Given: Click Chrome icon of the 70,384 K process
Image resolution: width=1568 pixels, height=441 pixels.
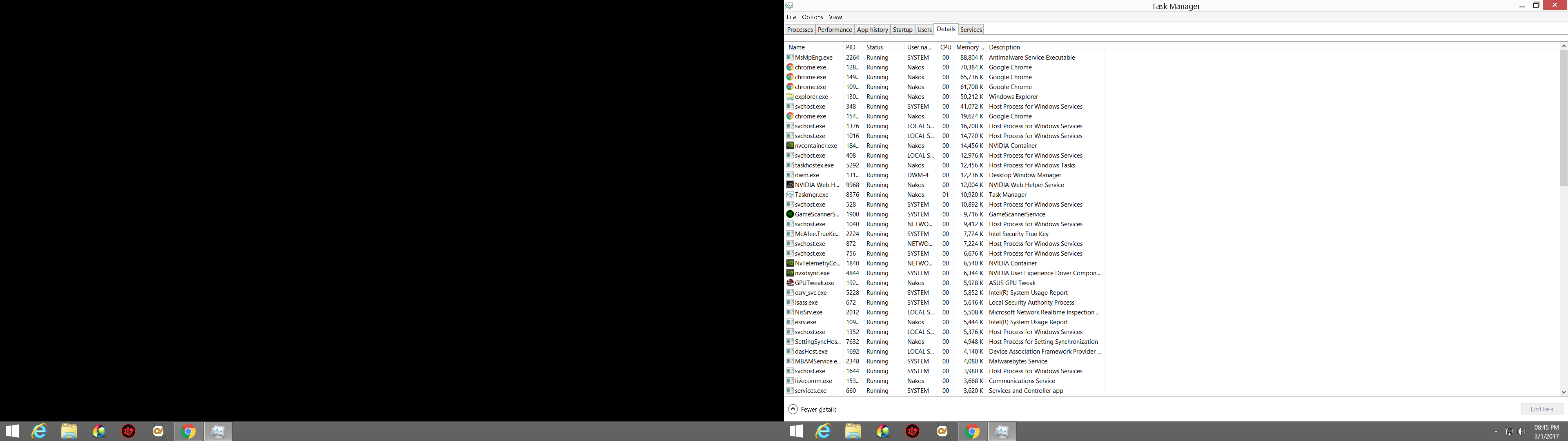Looking at the screenshot, I should pos(789,67).
